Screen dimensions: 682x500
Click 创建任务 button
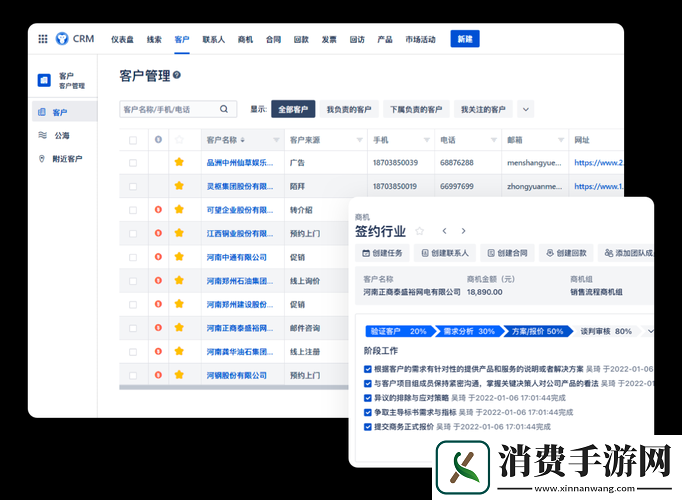pos(382,253)
